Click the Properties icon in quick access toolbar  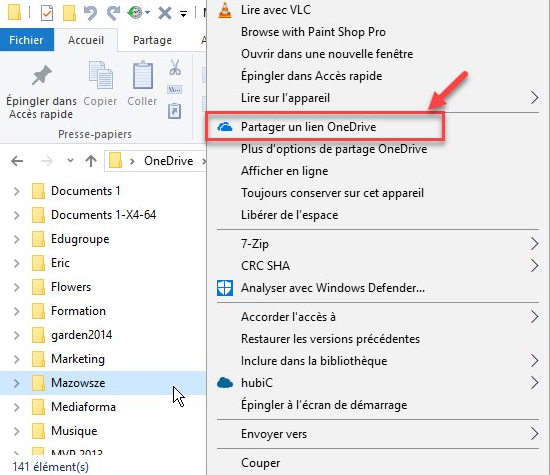pos(47,13)
